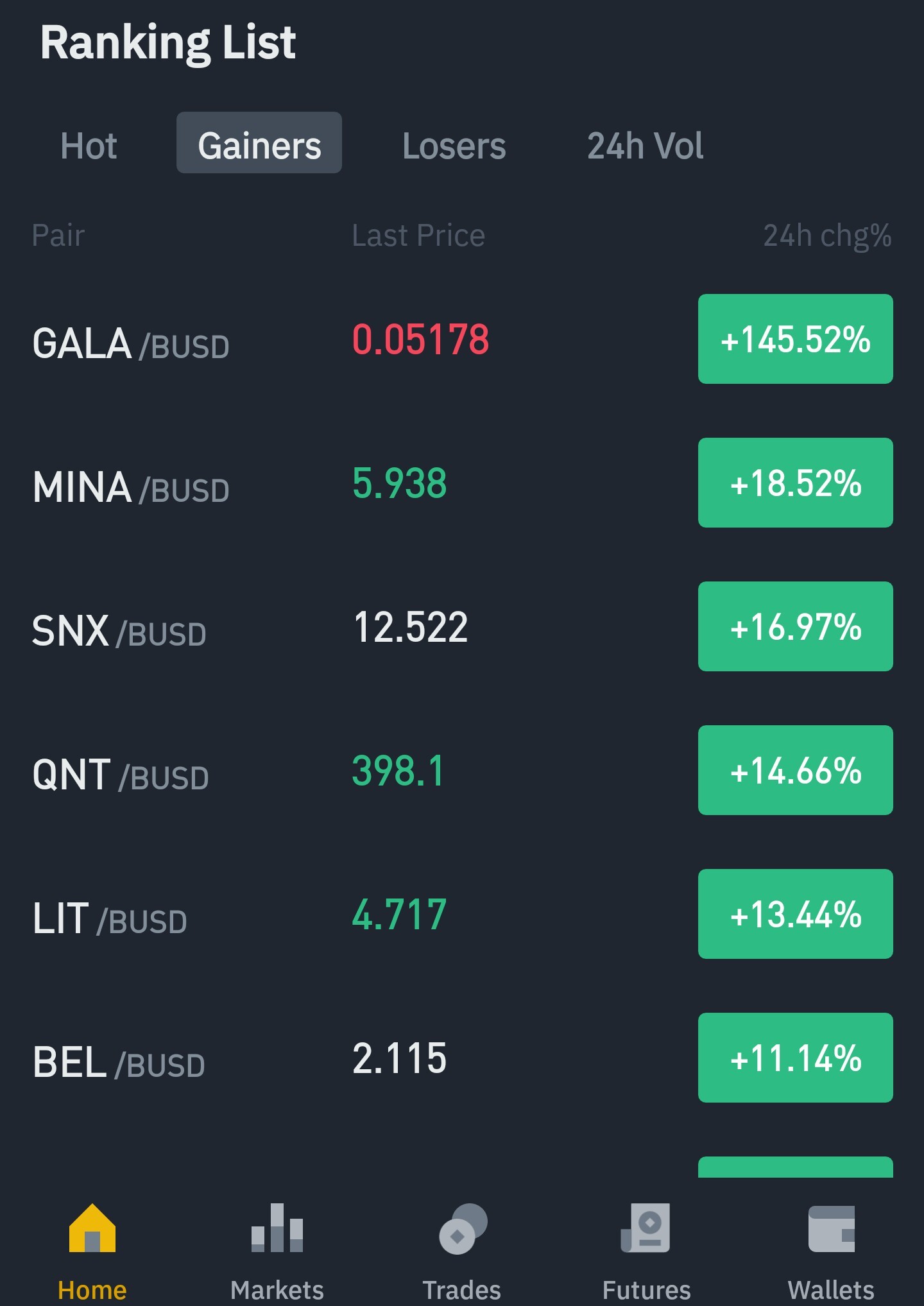This screenshot has height=1306, width=924.
Task: Open the GALA/BUSD pair row
Action: pos(462,339)
